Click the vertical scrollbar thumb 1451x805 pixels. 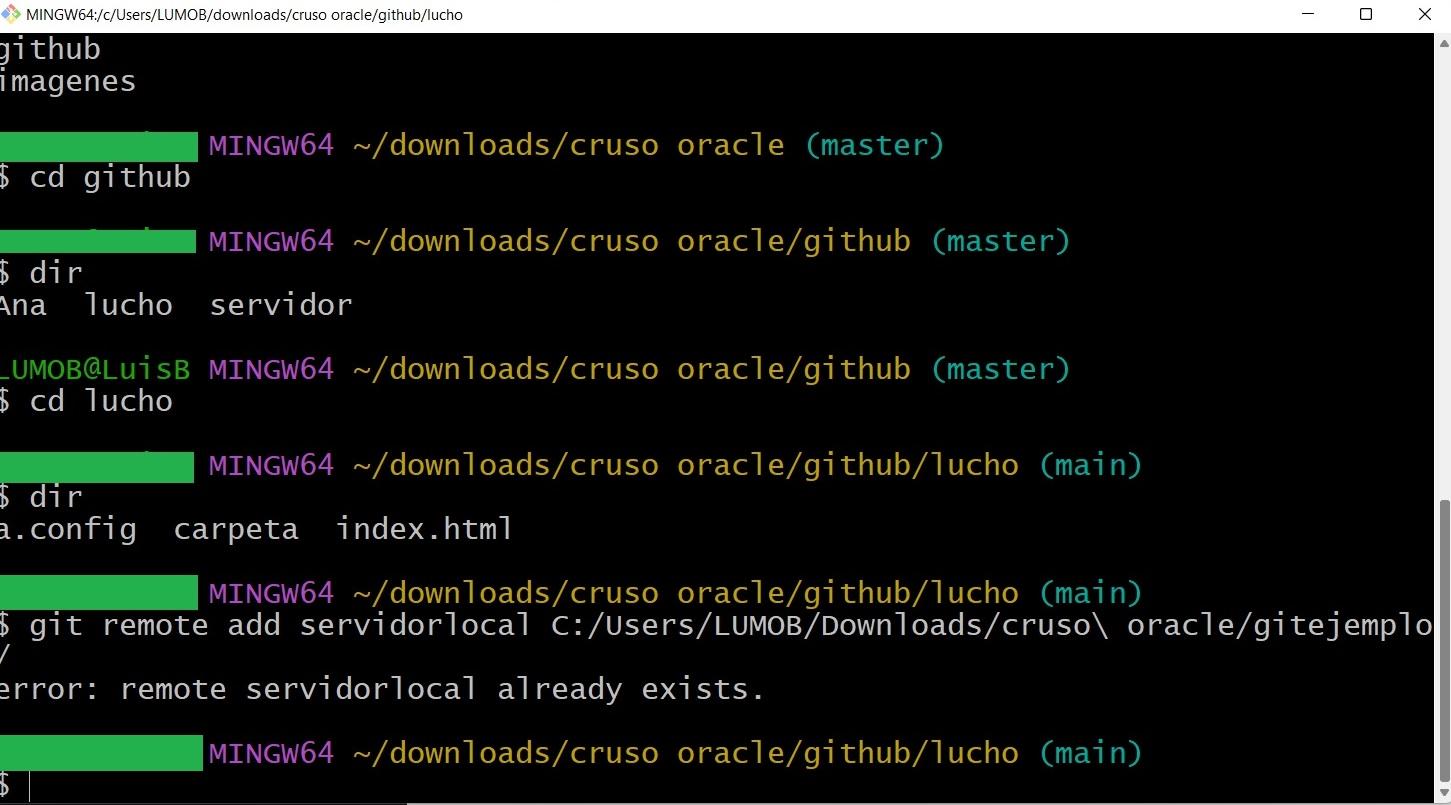[1443, 642]
